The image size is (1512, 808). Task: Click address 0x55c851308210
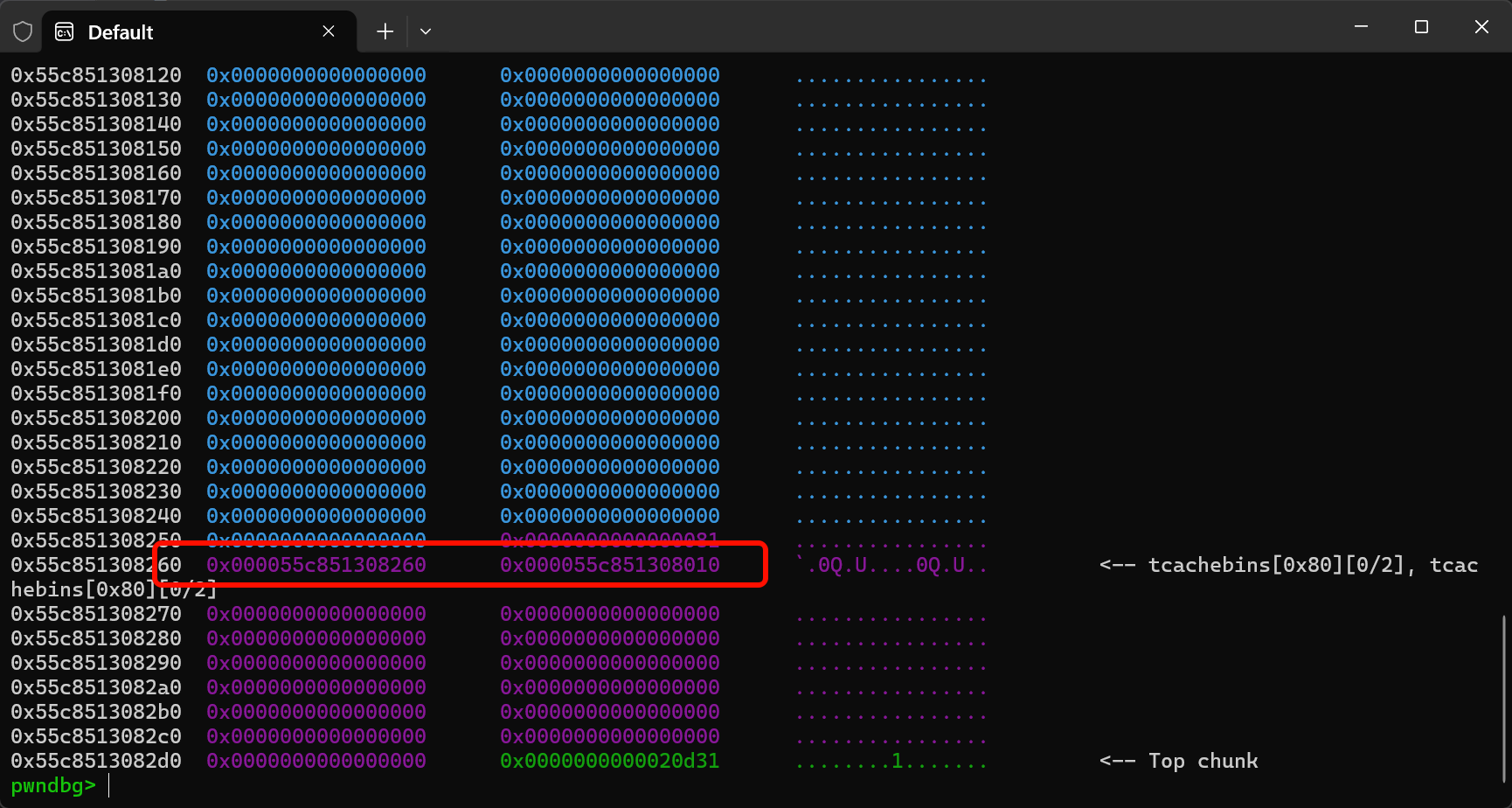pyautogui.click(x=96, y=442)
